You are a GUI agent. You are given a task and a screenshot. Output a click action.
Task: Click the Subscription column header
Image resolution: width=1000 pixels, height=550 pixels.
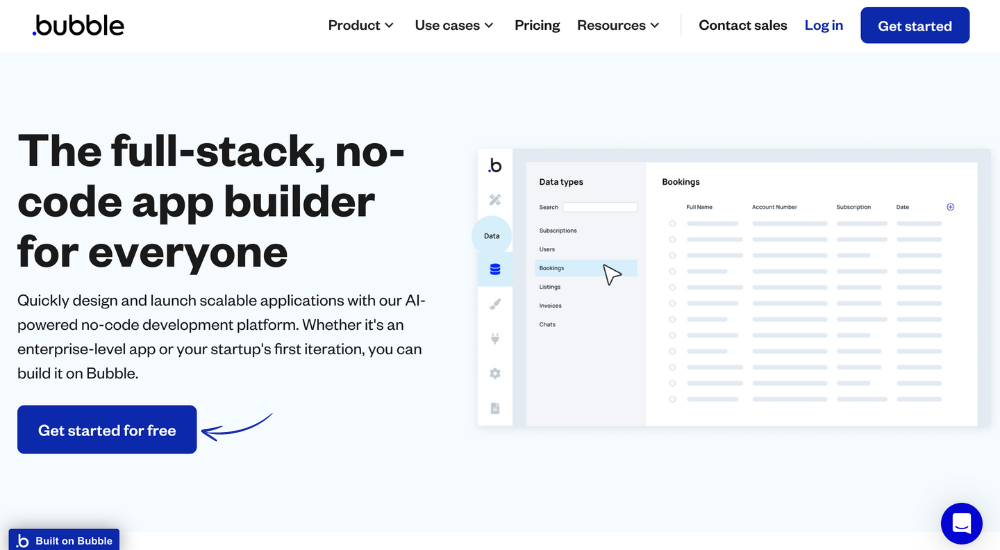pos(854,207)
